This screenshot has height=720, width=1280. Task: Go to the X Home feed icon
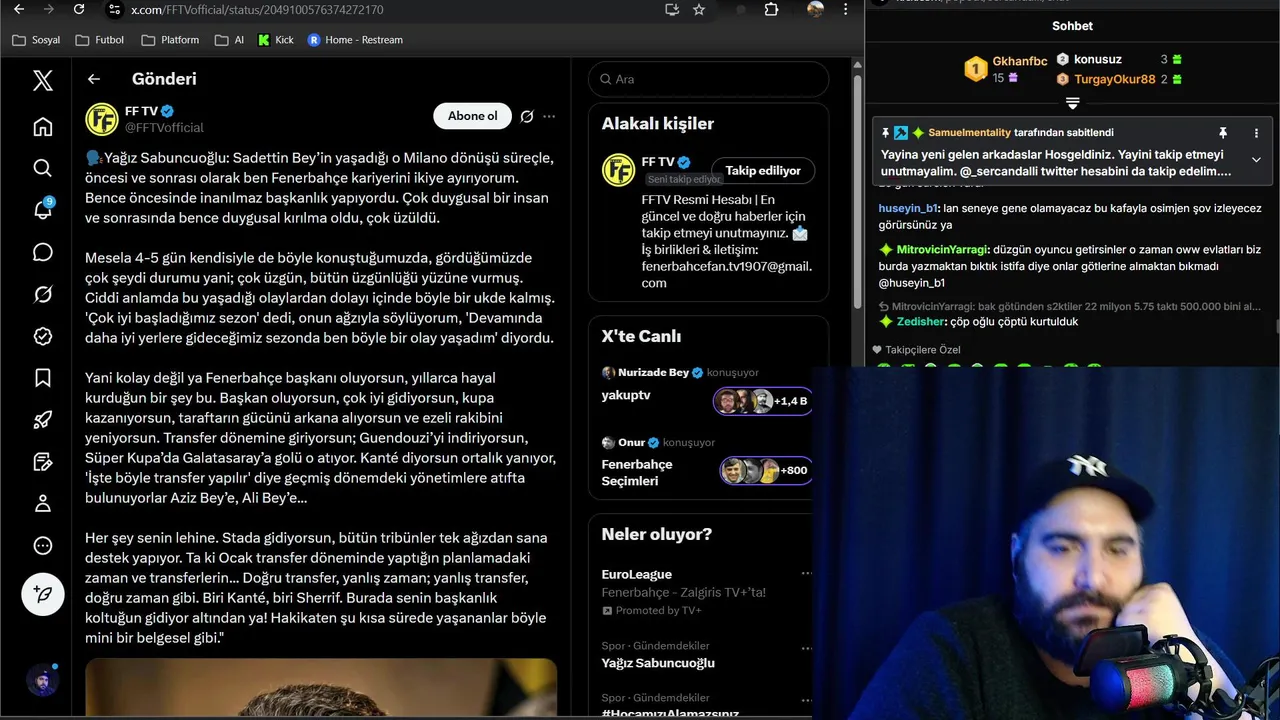click(42, 126)
